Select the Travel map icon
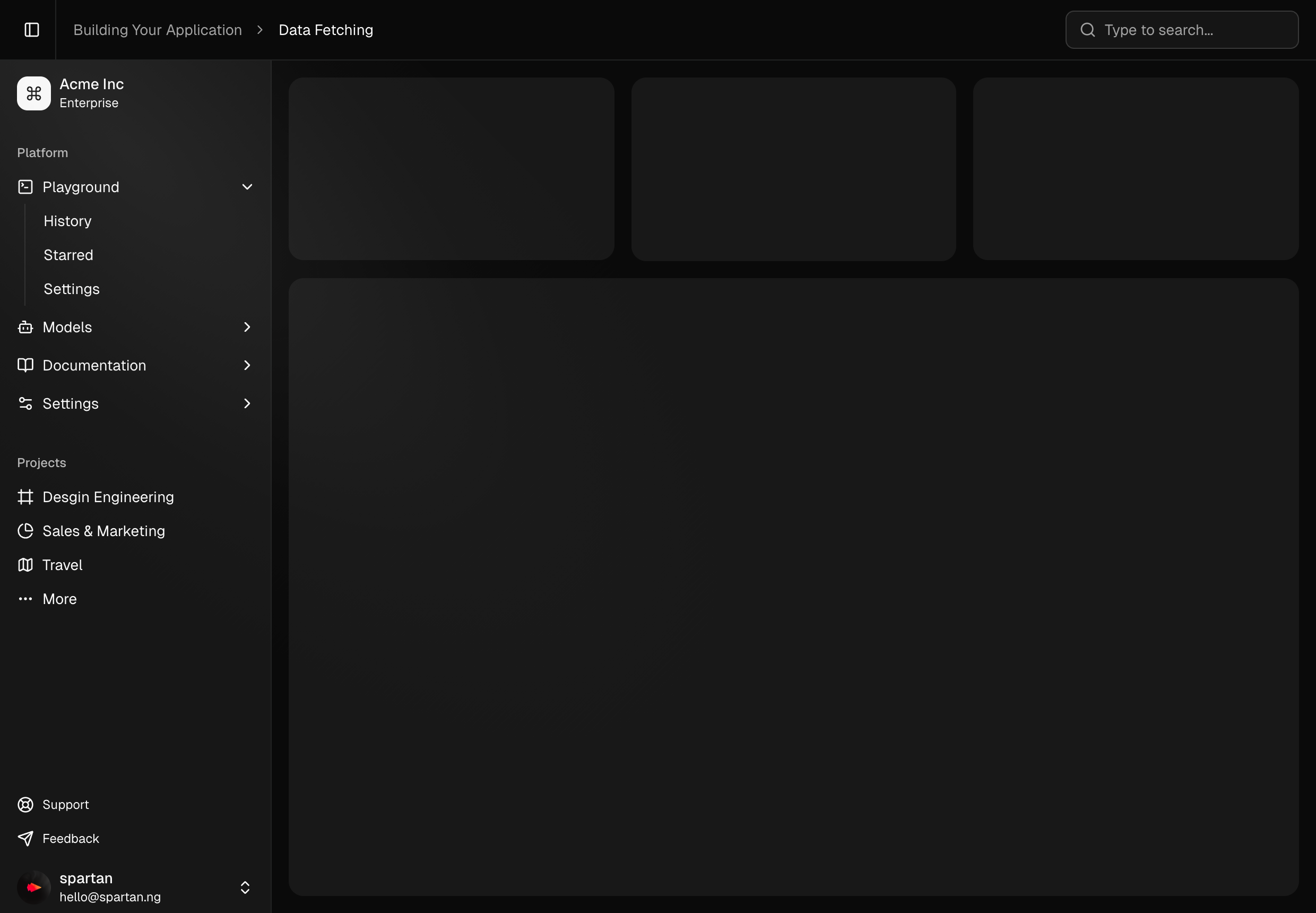This screenshot has width=1316, height=913. [26, 565]
